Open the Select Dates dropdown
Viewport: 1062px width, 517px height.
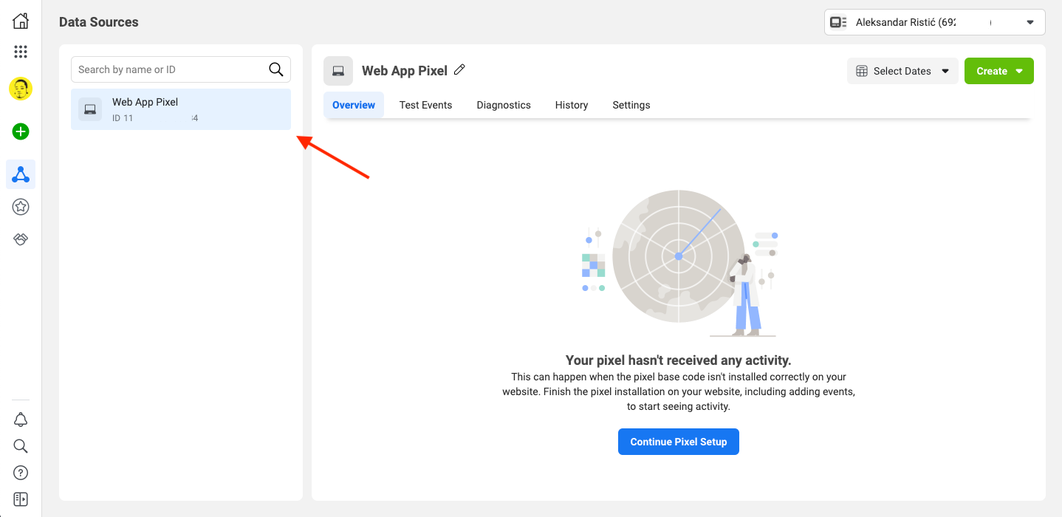(x=902, y=71)
